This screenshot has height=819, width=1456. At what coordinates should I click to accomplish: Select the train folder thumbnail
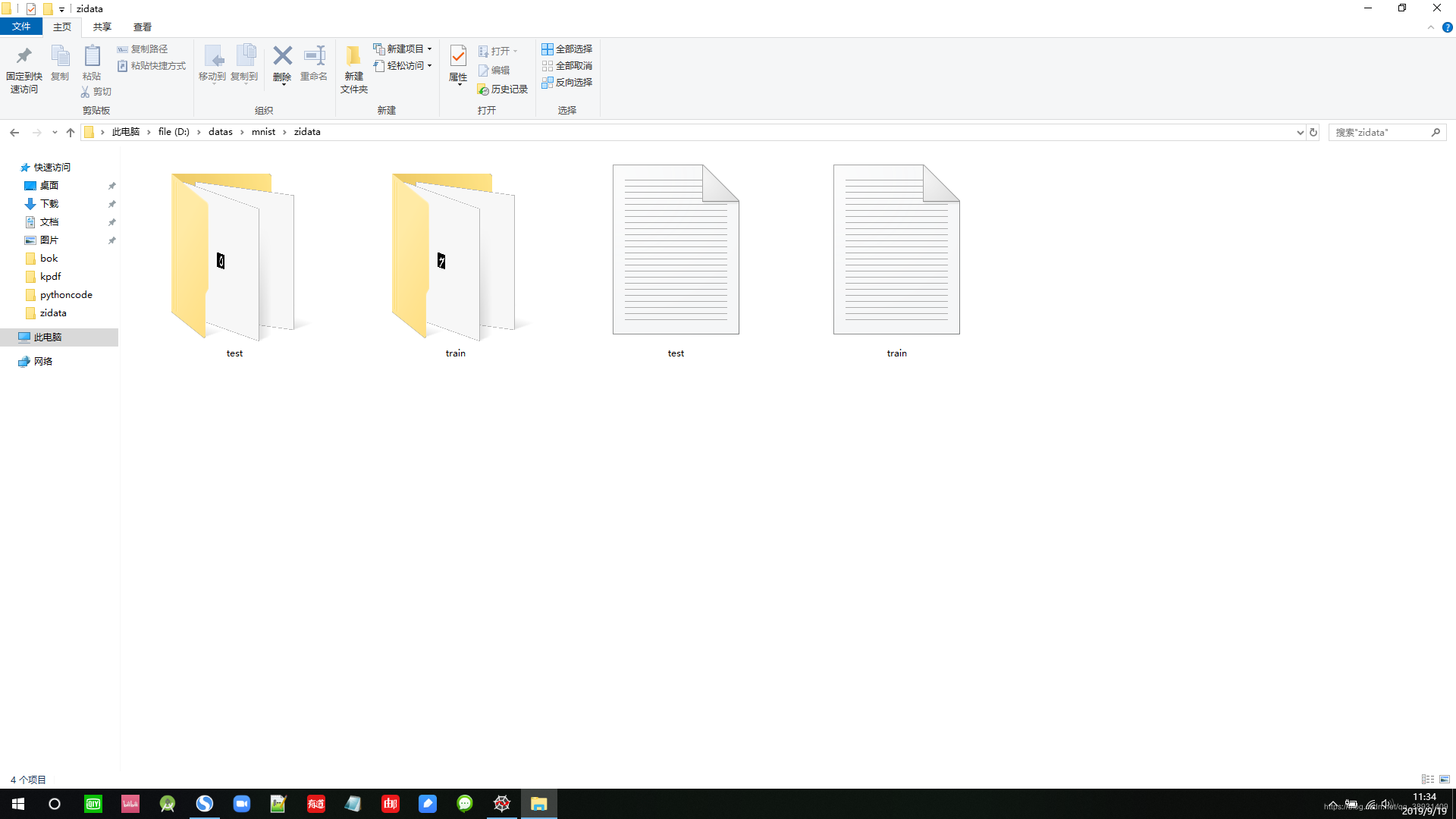point(455,258)
